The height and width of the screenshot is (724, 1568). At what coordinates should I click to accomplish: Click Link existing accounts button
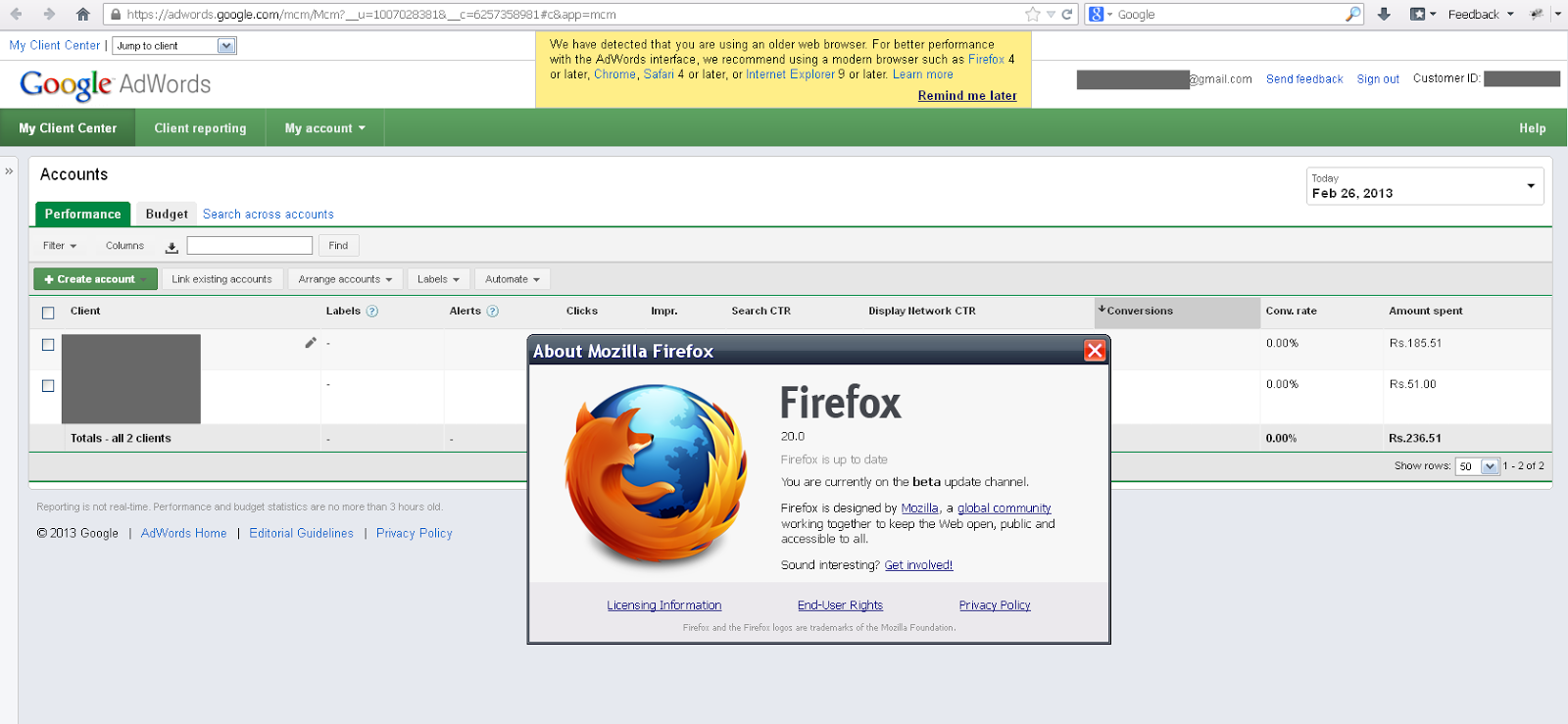click(x=221, y=279)
